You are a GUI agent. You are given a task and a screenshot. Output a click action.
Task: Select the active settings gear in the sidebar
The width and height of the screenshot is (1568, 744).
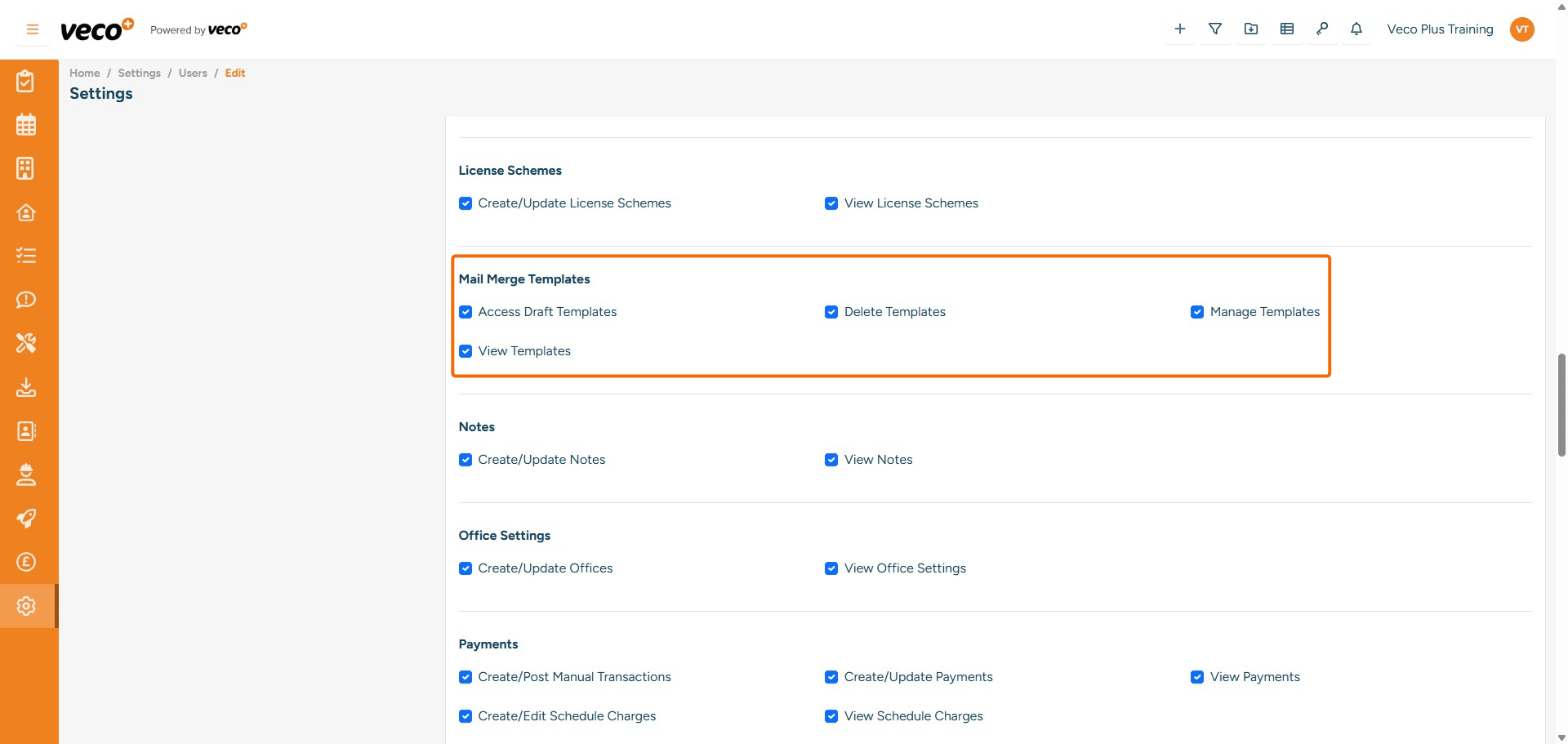point(26,605)
